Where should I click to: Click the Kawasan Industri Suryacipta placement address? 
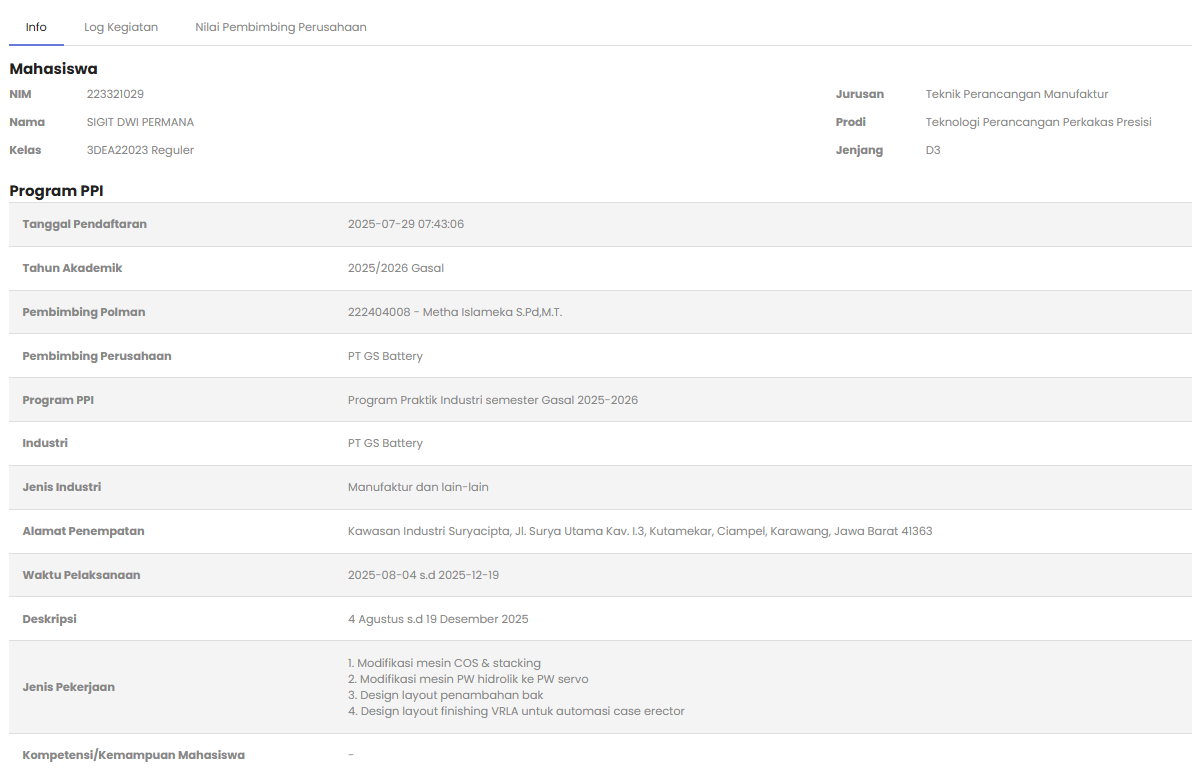pyautogui.click(x=639, y=531)
